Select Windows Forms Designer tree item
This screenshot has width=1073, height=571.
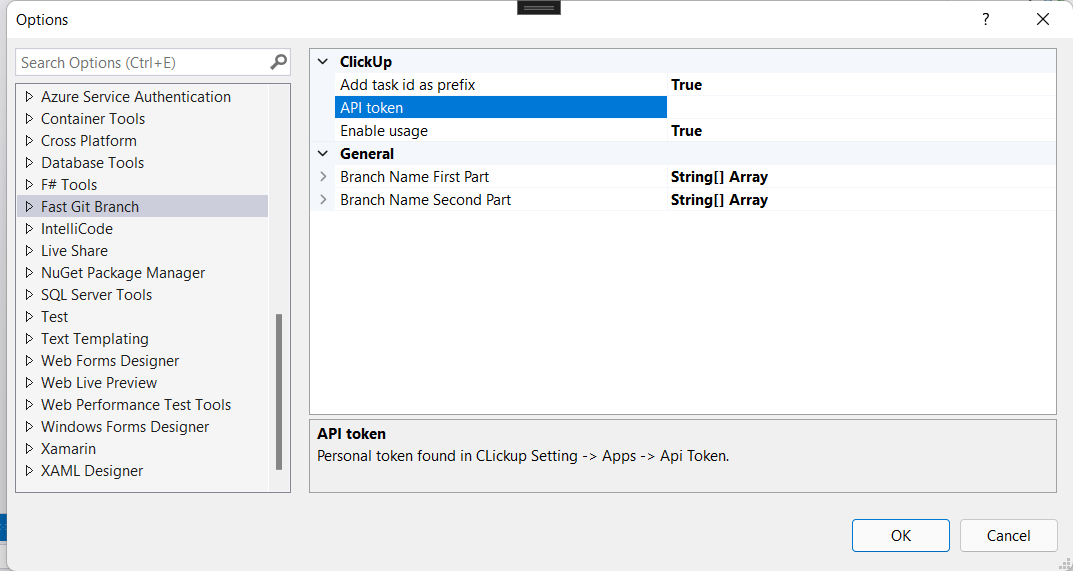point(125,427)
